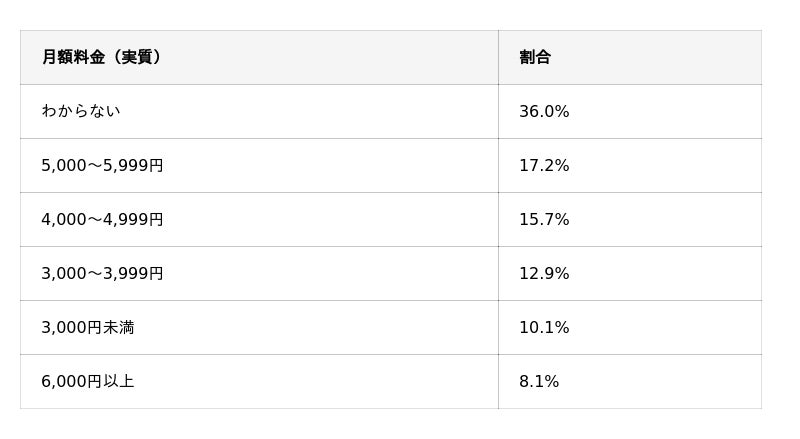This screenshot has height=439, width=800.
Task: Click the 円 character in 4,000～4,999円
Action: pos(156,220)
